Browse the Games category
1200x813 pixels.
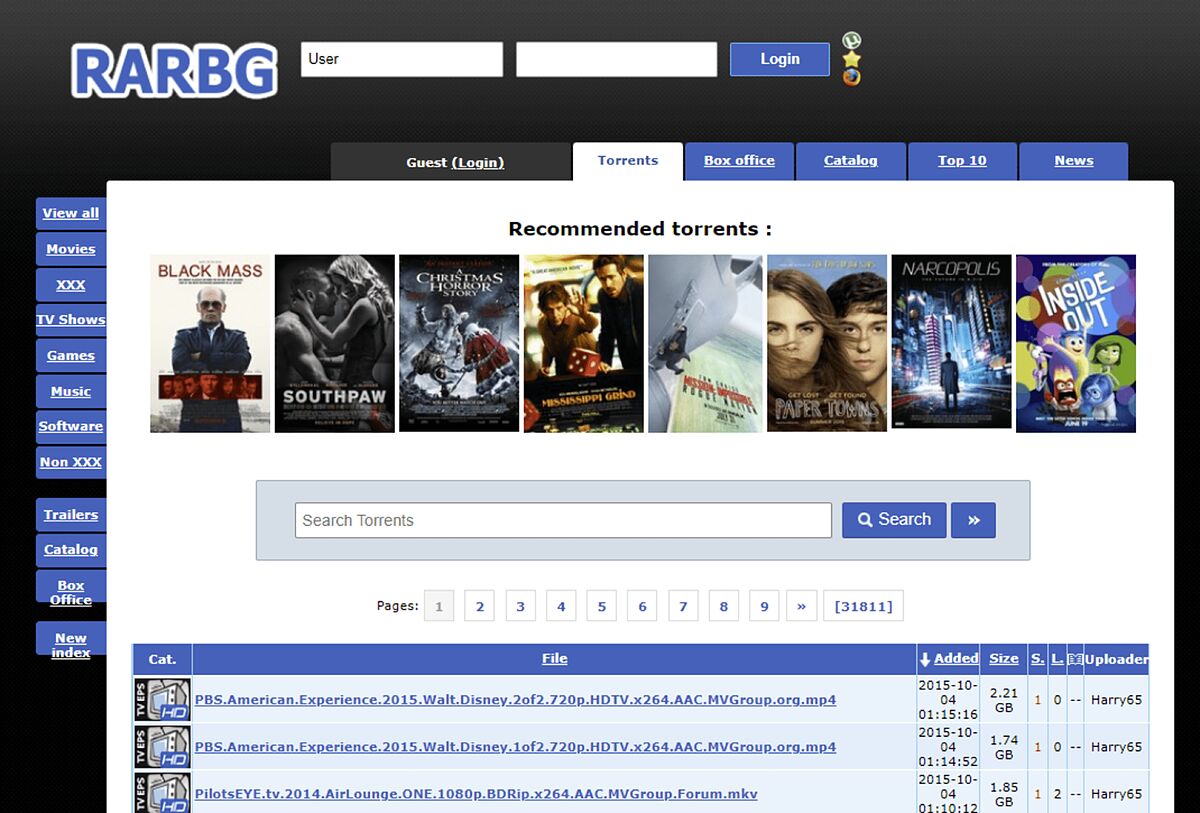[71, 356]
